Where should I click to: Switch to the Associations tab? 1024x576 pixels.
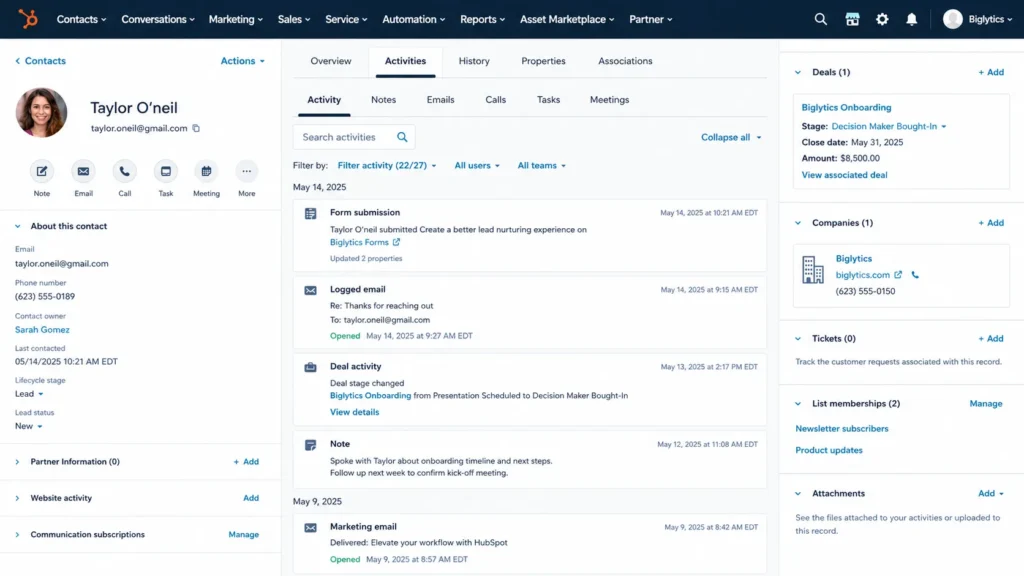click(x=625, y=61)
